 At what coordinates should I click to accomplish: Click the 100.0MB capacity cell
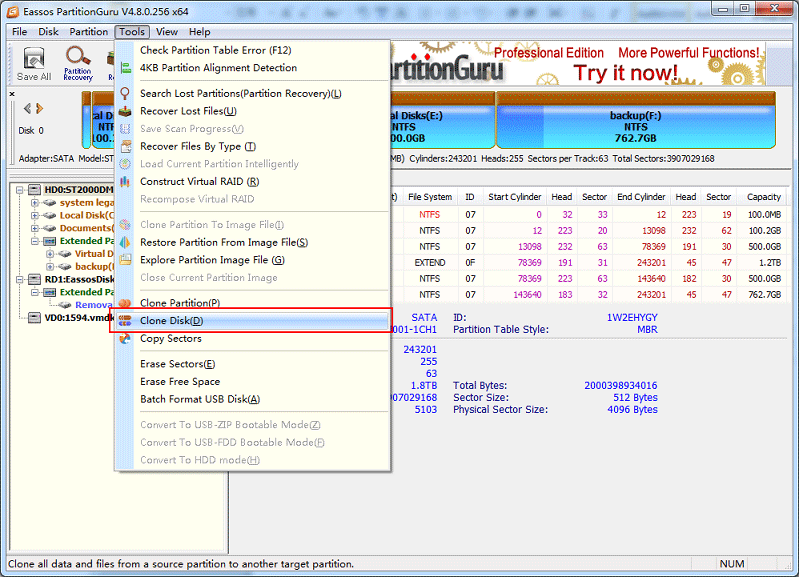764,215
